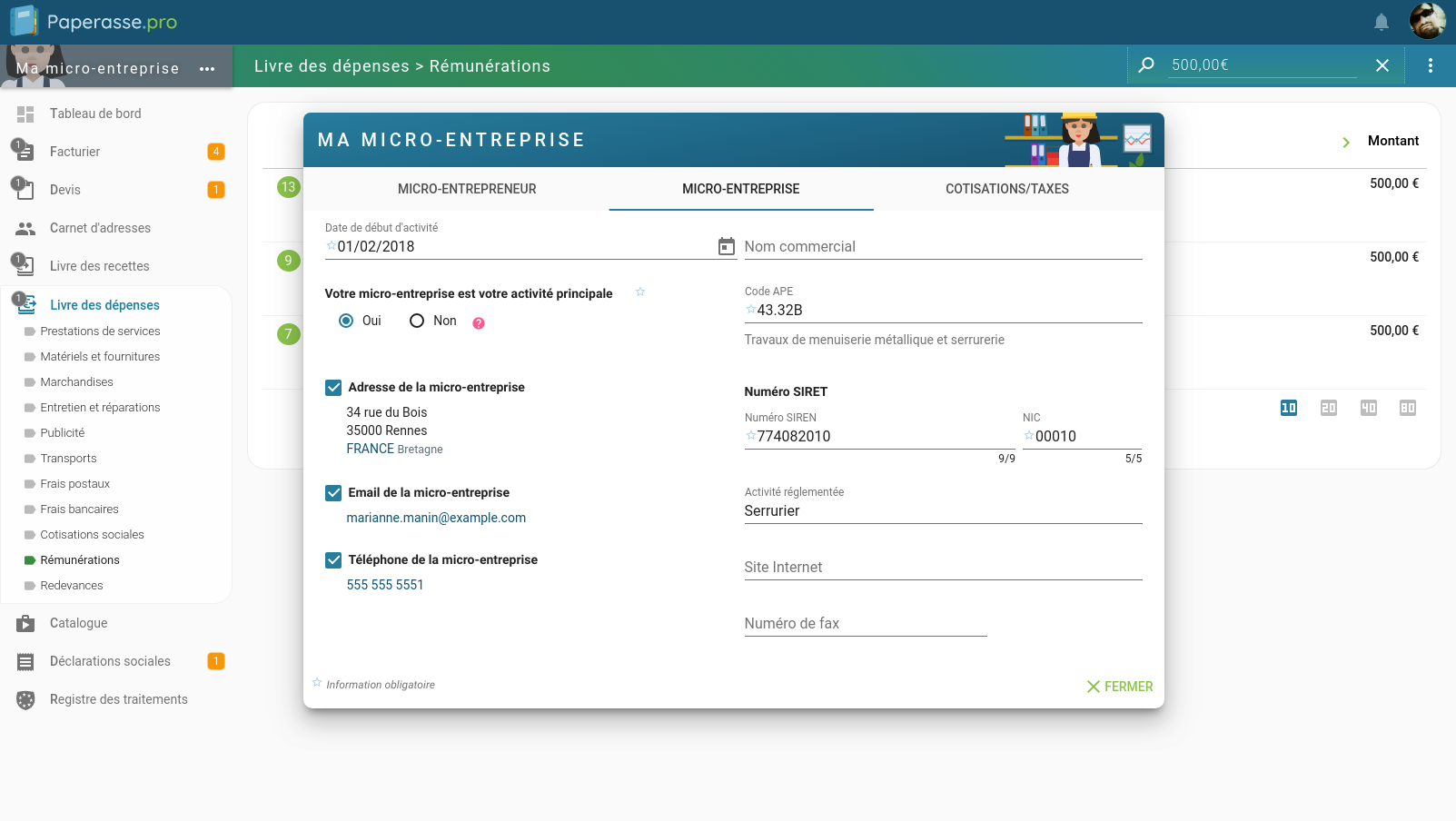This screenshot has width=1456, height=821.
Task: Click into the Nom commercial field
Action: pos(942,247)
